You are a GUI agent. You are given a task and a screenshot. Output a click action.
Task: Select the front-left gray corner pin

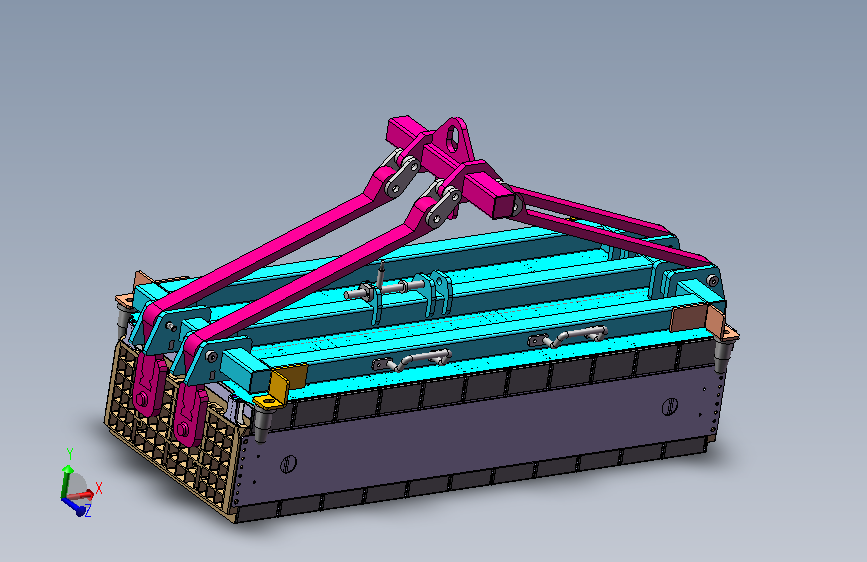click(x=262, y=425)
